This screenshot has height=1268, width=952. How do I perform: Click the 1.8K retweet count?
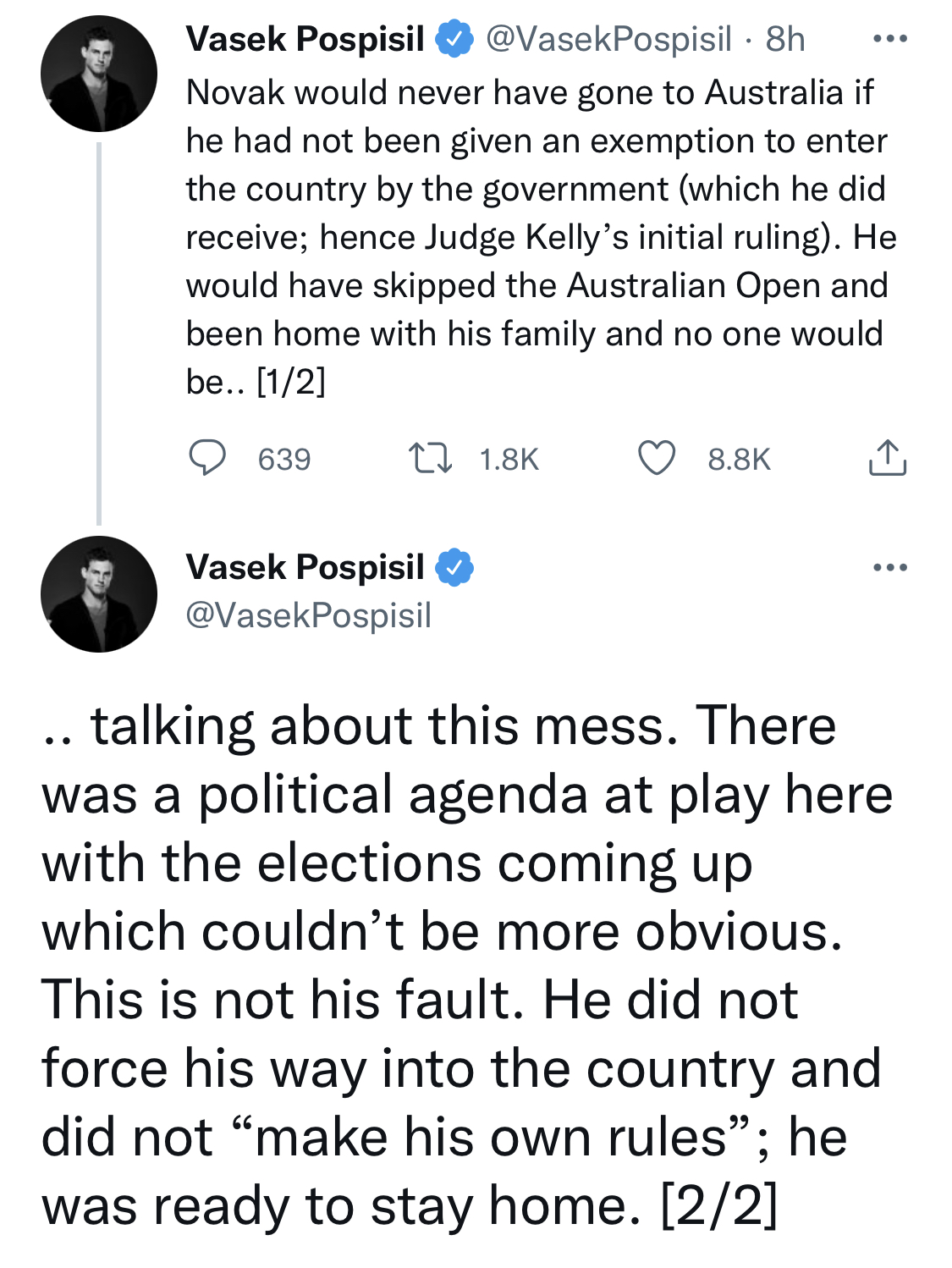pyautogui.click(x=509, y=460)
